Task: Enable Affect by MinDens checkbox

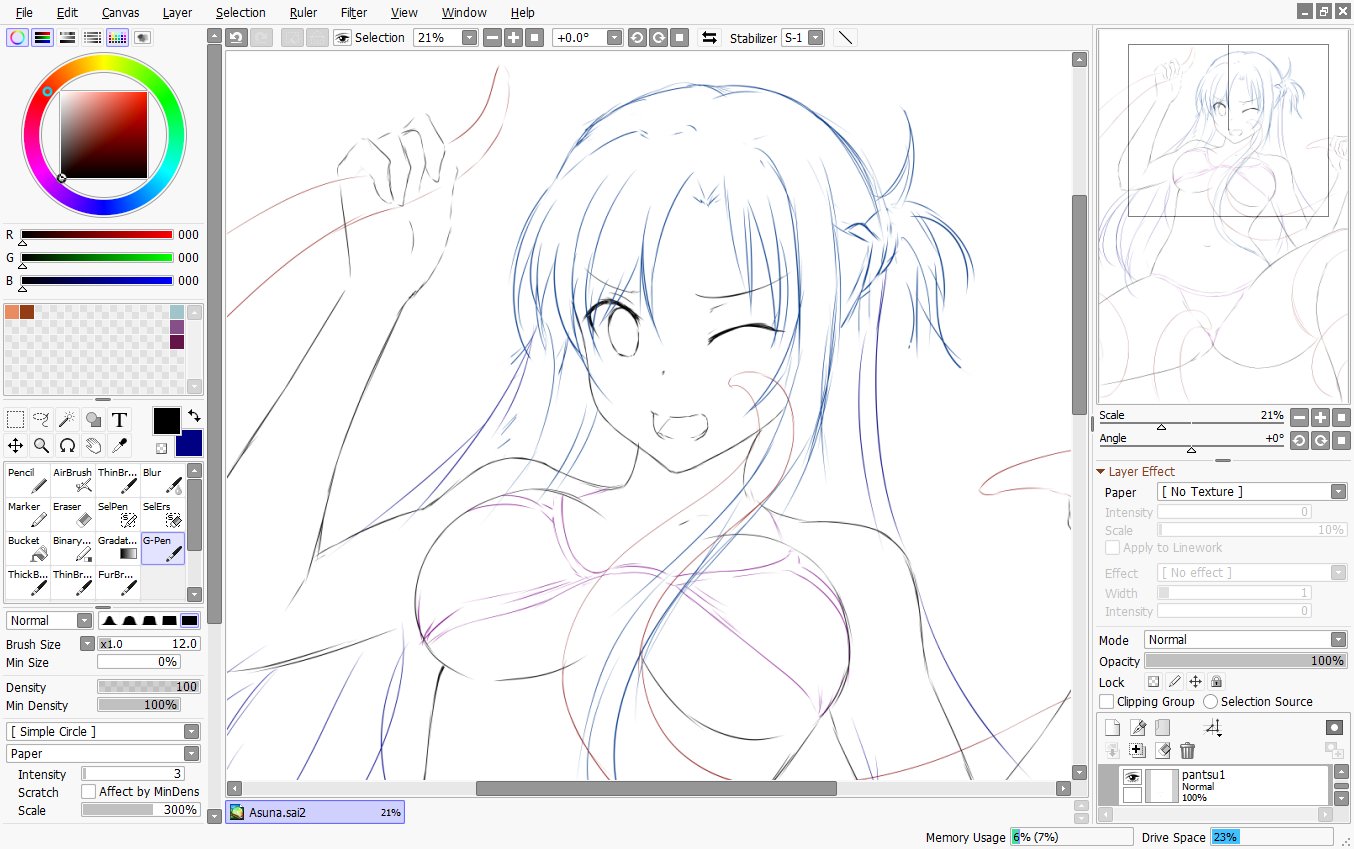Action: [x=88, y=791]
